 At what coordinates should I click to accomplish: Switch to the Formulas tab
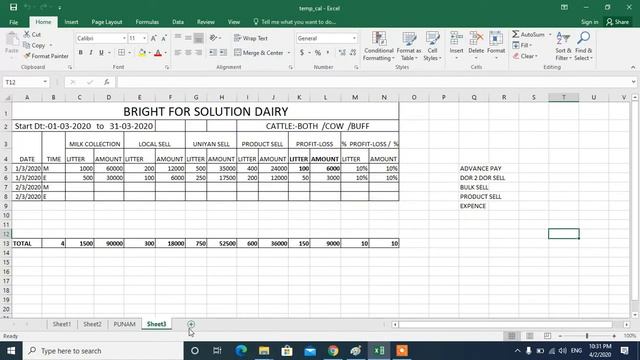click(x=147, y=22)
